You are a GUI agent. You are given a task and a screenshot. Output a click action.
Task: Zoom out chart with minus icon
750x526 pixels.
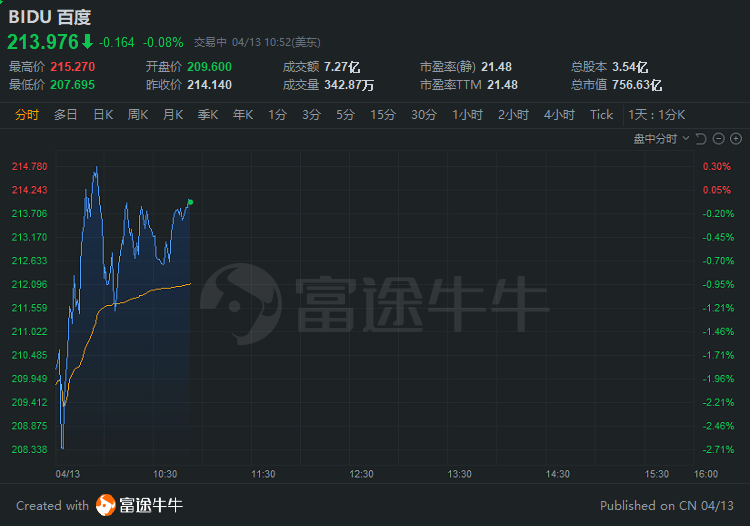718,139
